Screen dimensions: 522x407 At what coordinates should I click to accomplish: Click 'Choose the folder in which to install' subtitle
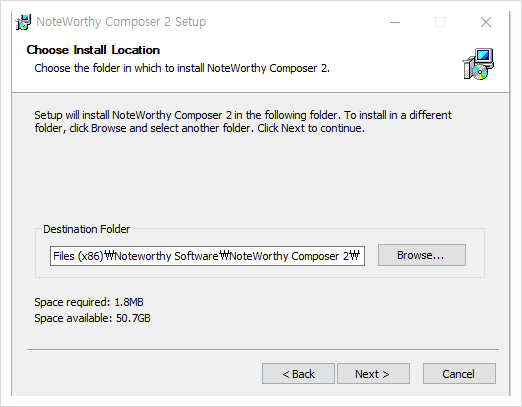(182, 68)
